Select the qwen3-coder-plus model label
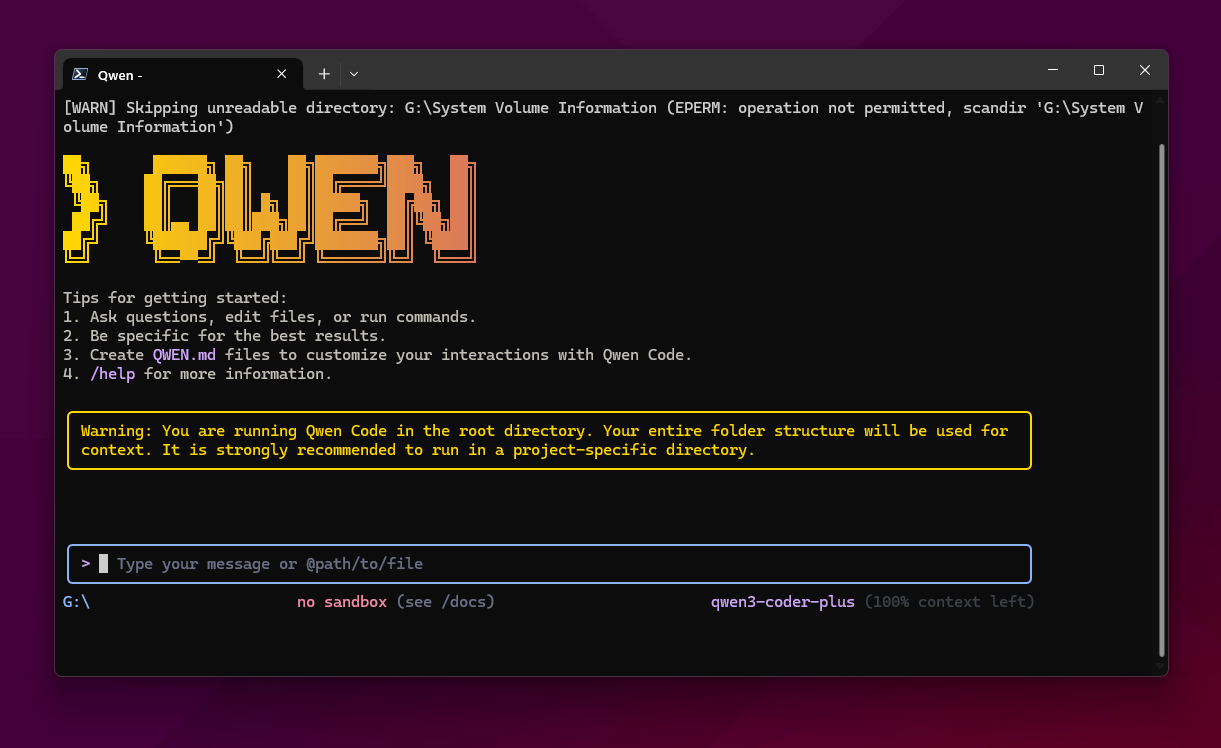Viewport: 1221px width, 748px height. [x=782, y=601]
